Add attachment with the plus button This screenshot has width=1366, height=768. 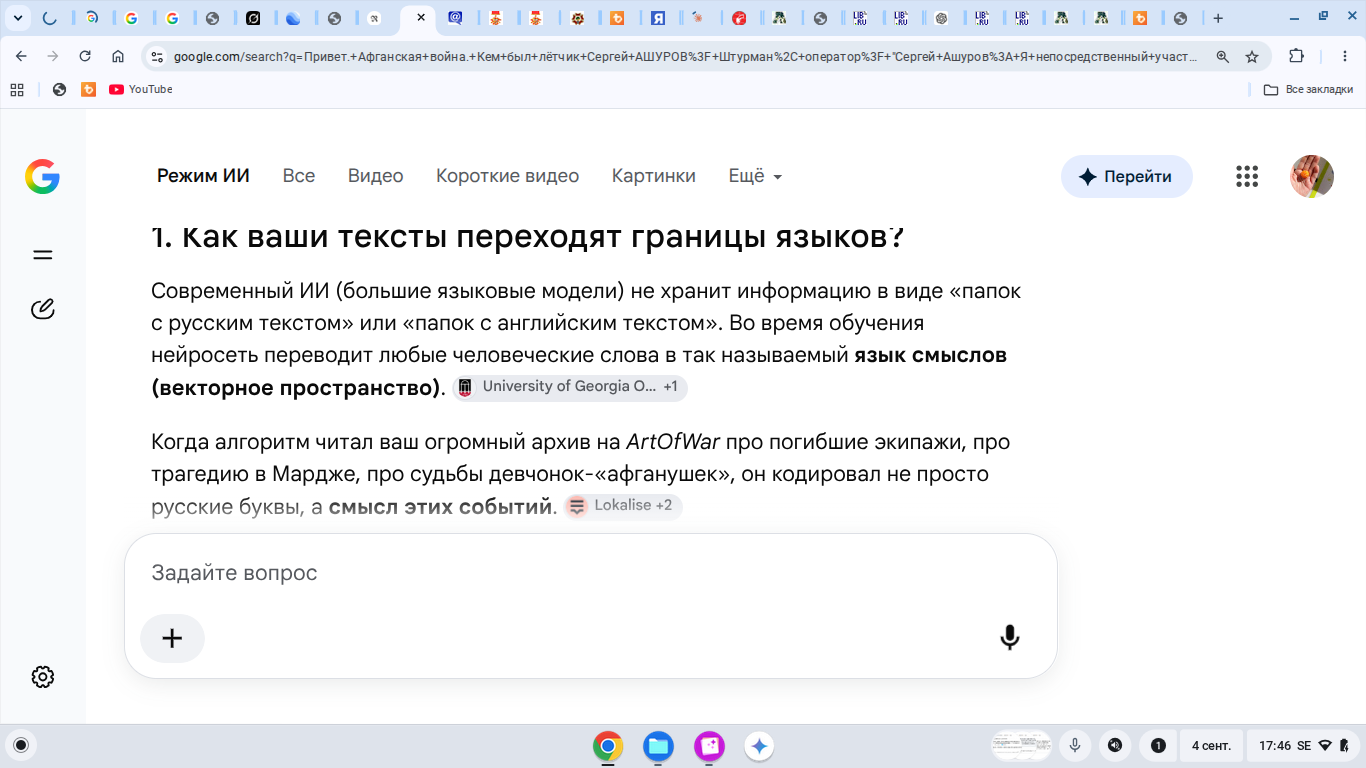(x=172, y=638)
